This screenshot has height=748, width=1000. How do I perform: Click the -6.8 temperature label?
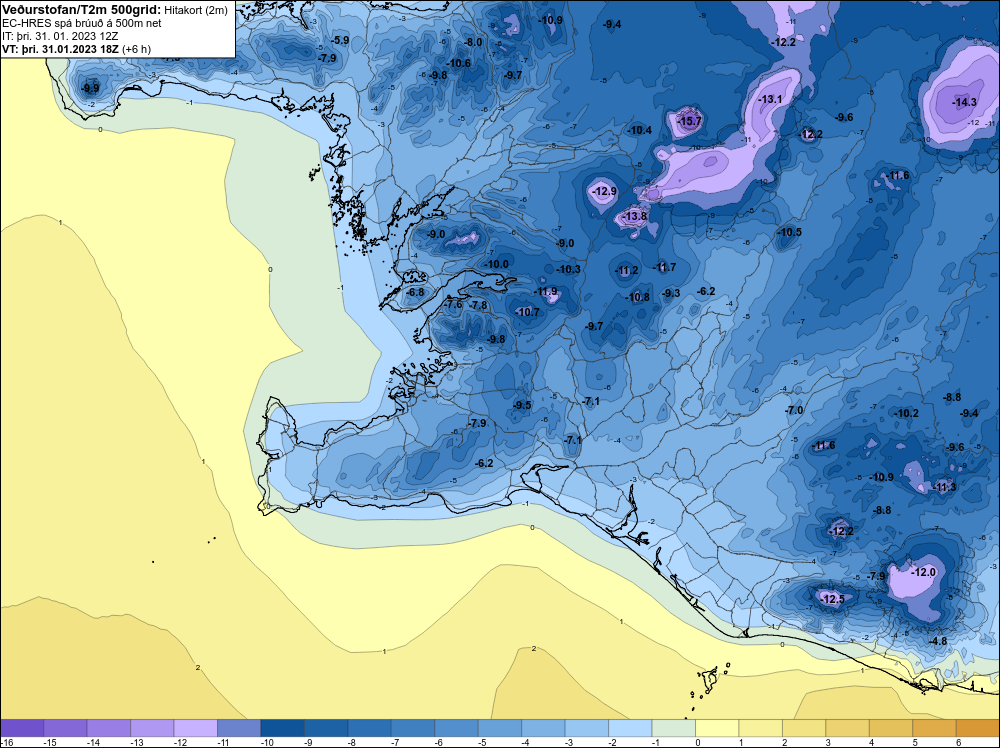(x=415, y=292)
